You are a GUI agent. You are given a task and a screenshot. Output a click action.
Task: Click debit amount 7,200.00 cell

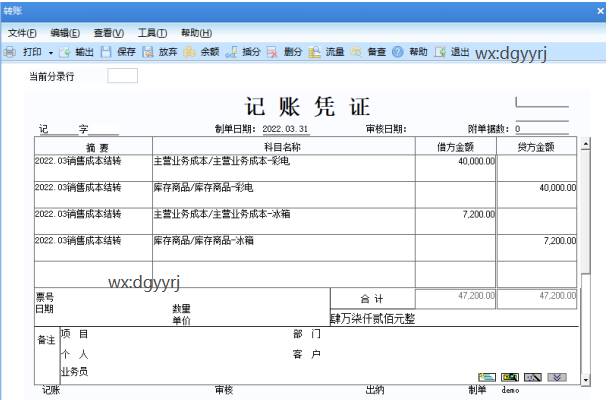click(456, 221)
